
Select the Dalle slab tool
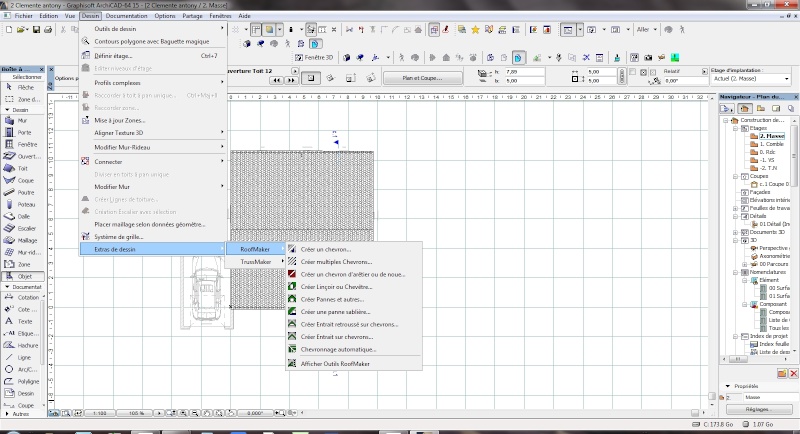point(22,217)
